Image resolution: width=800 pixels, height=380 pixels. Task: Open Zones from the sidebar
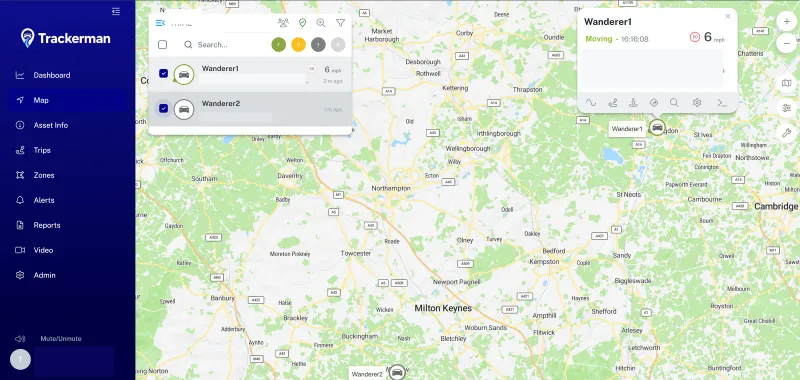tap(67, 175)
